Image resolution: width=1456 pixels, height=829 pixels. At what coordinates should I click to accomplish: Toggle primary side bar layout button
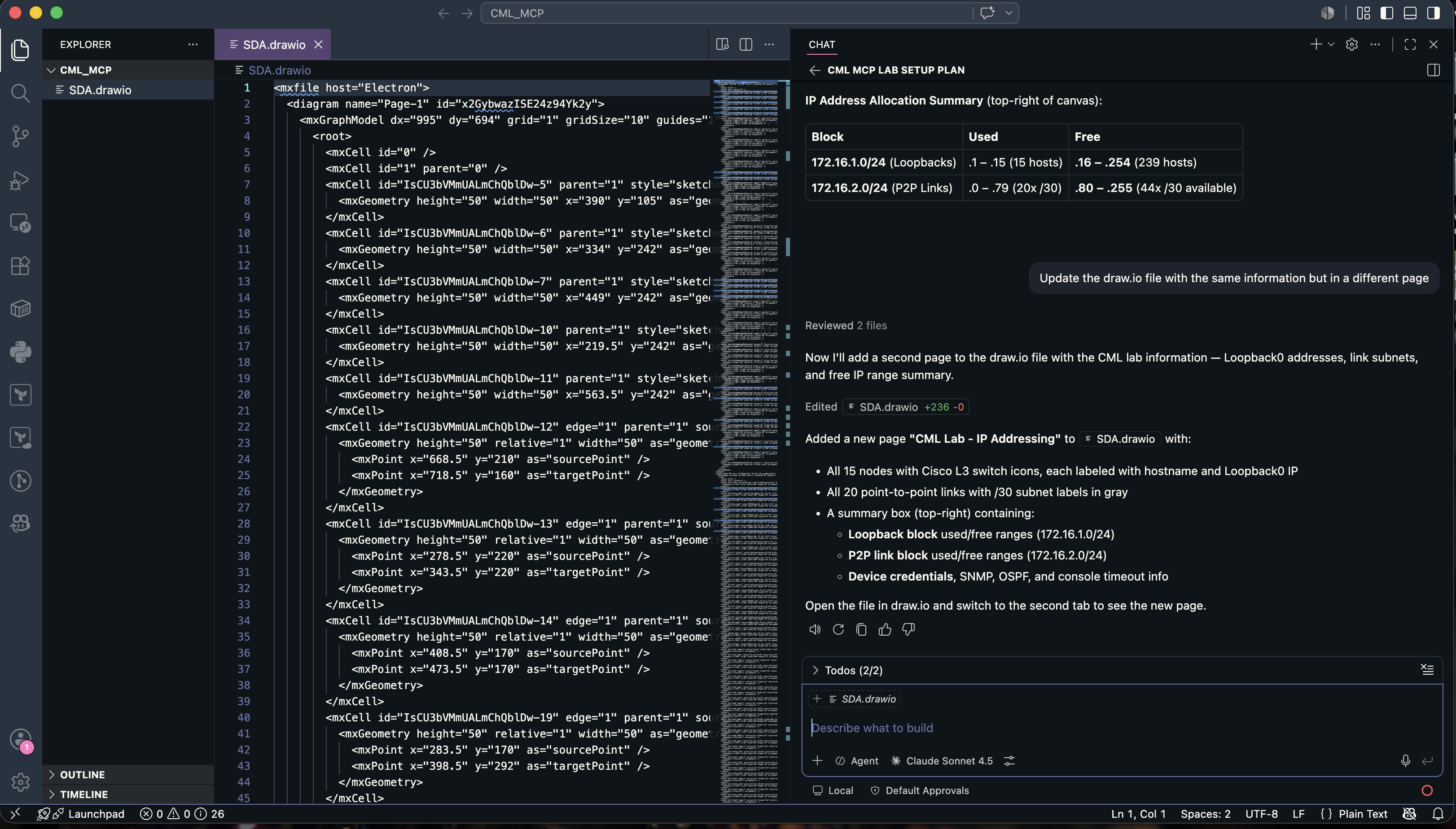(1386, 13)
